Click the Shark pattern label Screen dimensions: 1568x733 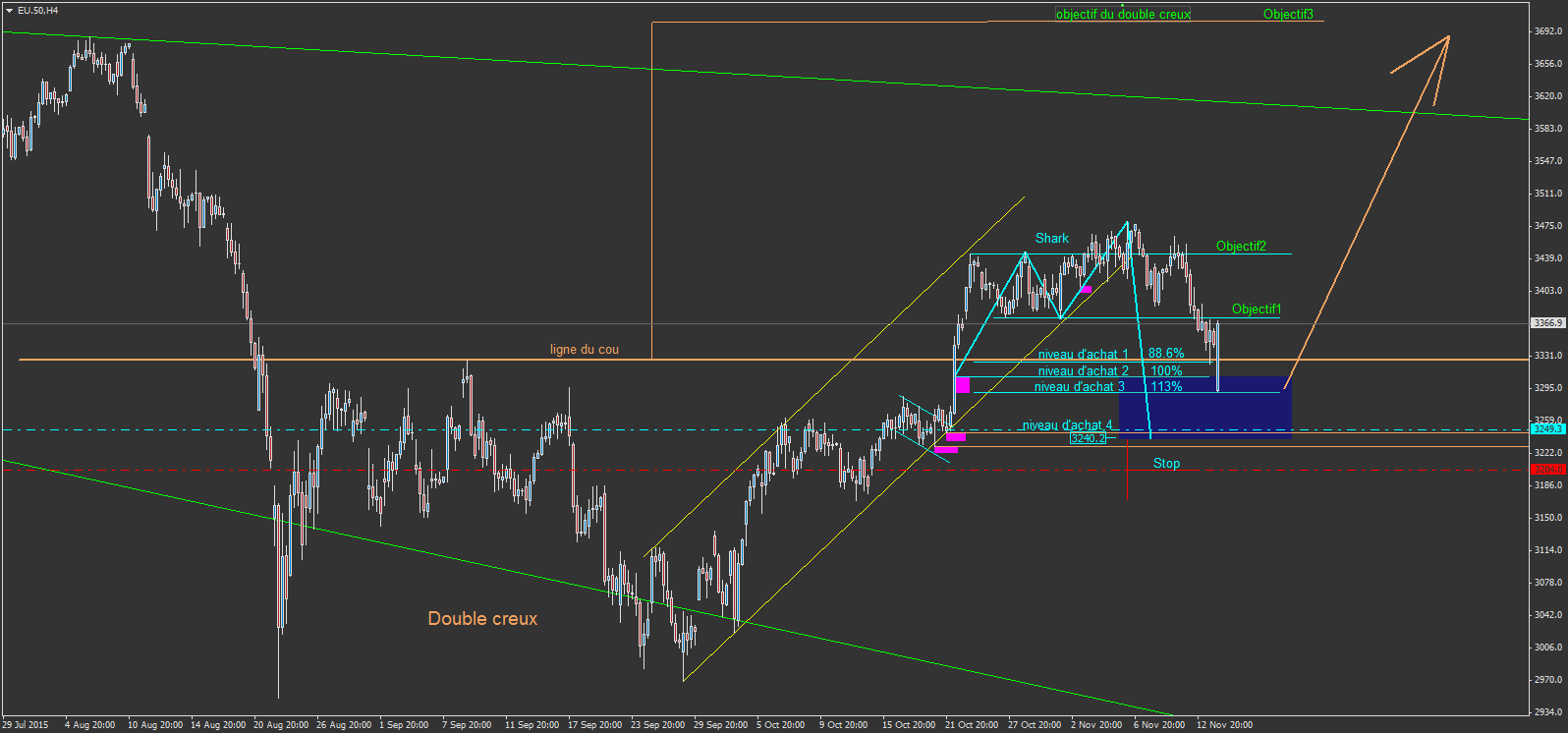pos(1052,239)
